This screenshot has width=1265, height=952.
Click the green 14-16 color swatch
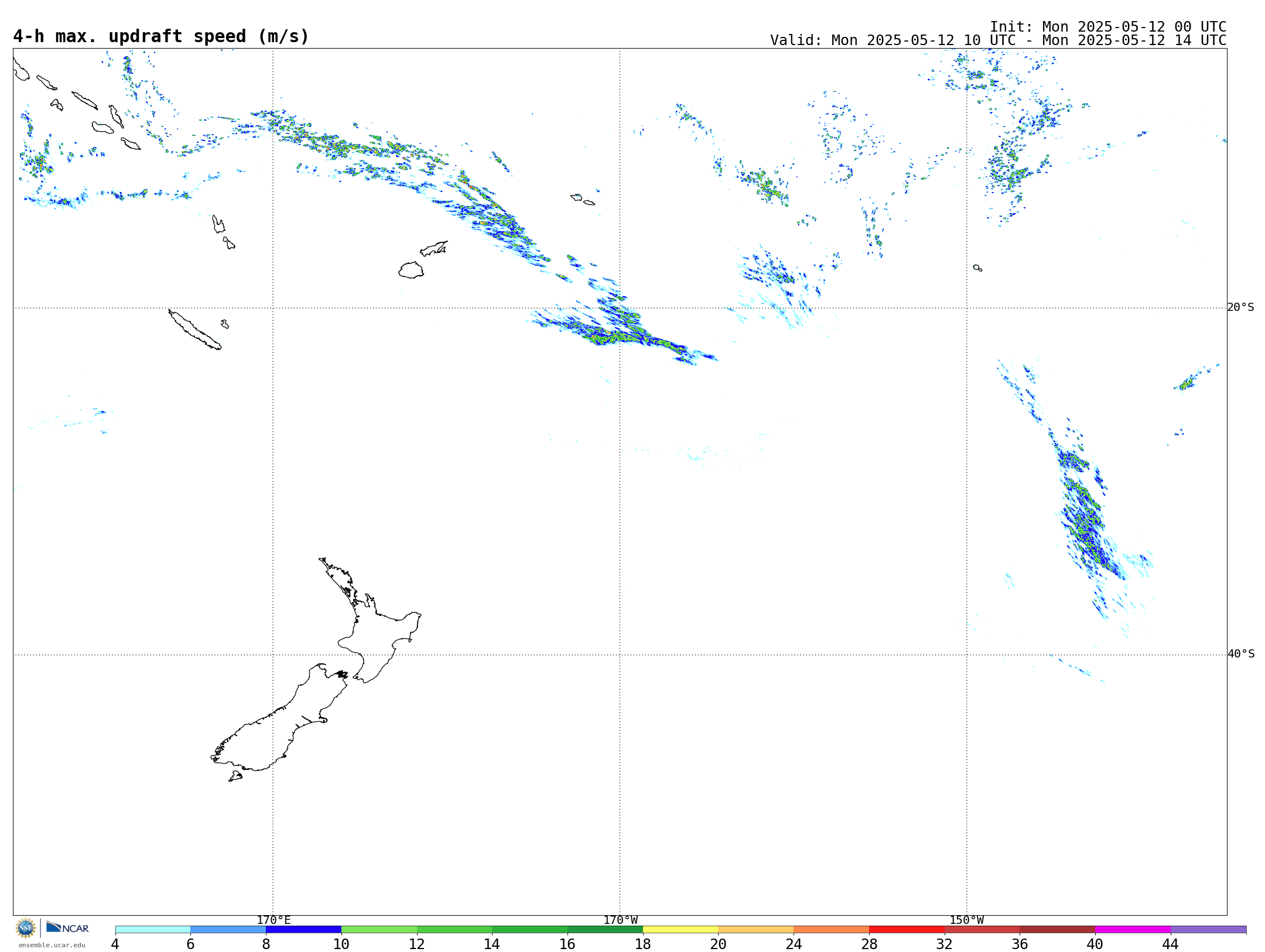[530, 929]
